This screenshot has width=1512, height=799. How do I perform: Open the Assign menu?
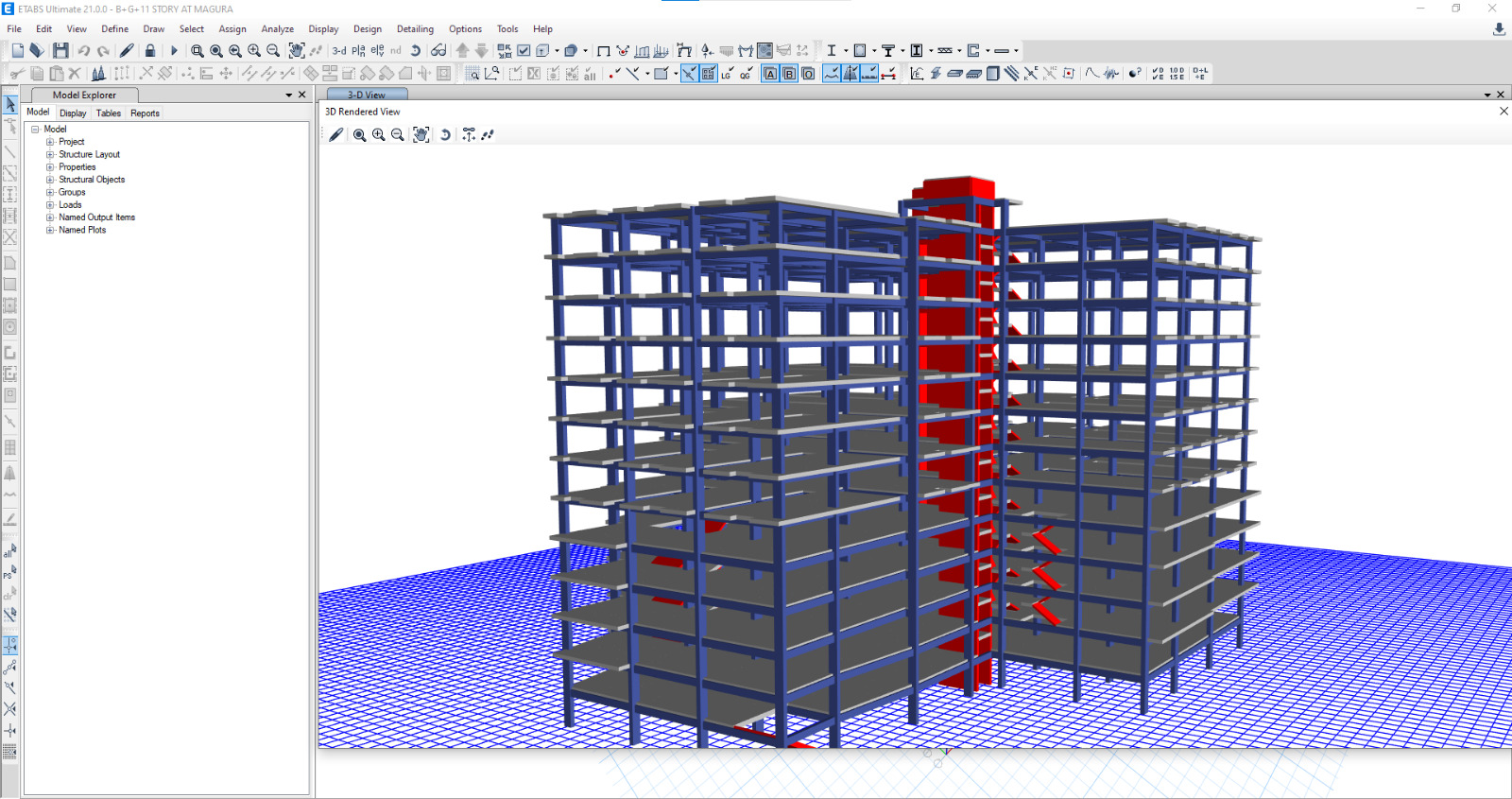click(x=232, y=29)
